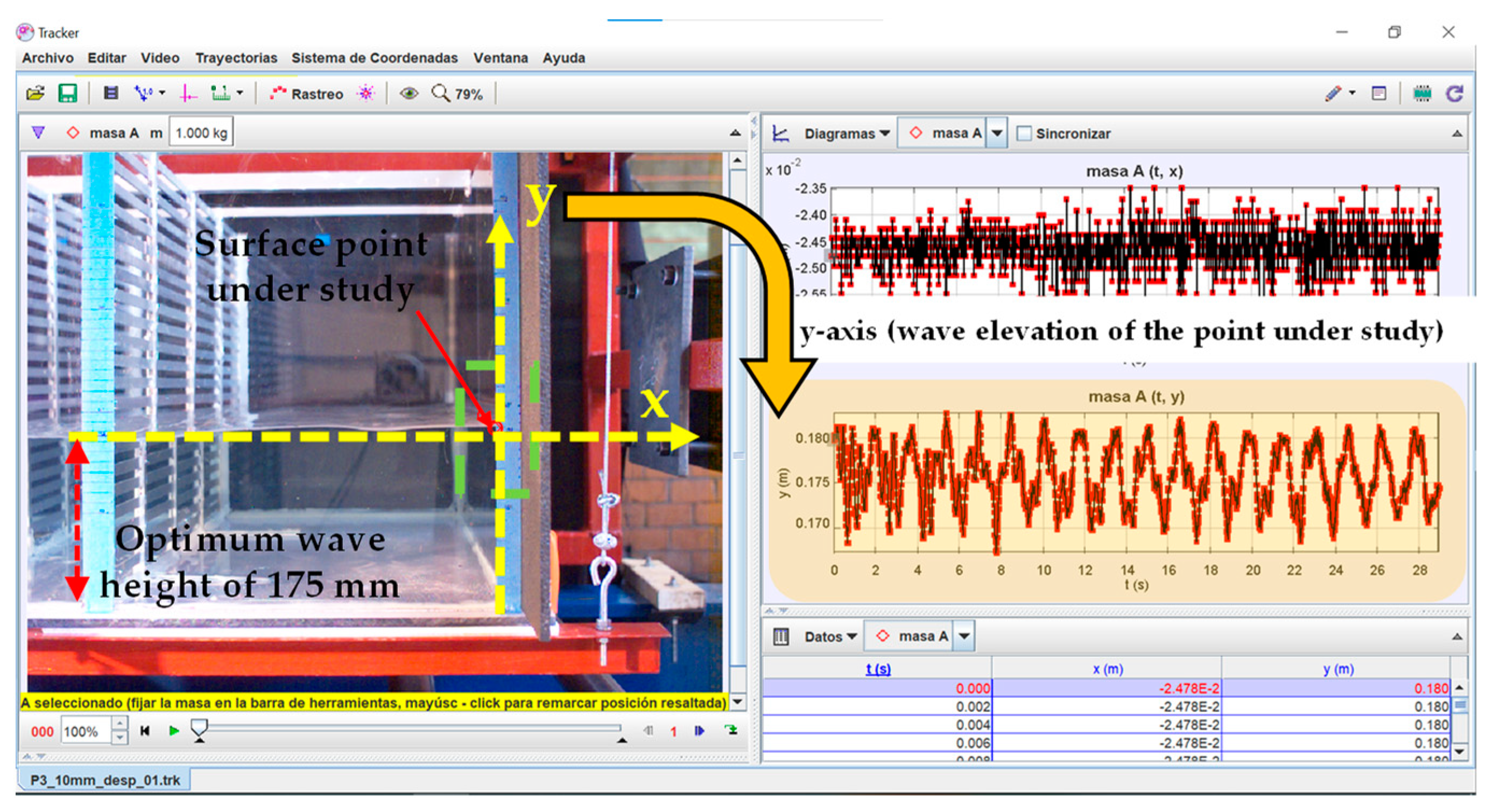Image resolution: width=1488 pixels, height=812 pixels.
Task: Click the zoom magnifier icon
Action: click(x=441, y=93)
